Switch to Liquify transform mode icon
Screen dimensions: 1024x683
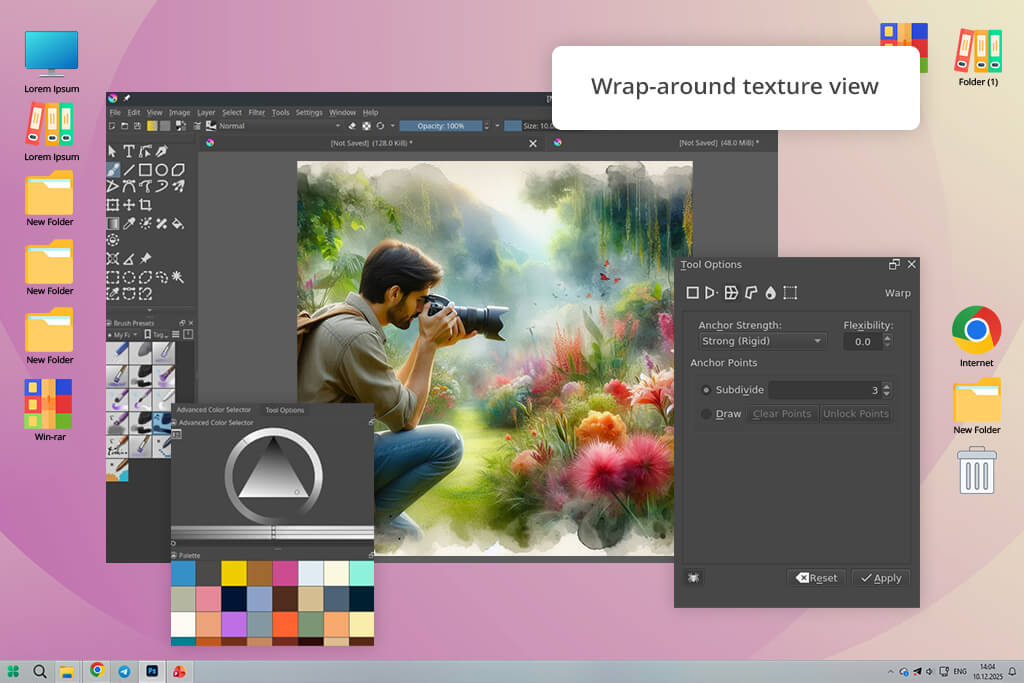pos(770,293)
